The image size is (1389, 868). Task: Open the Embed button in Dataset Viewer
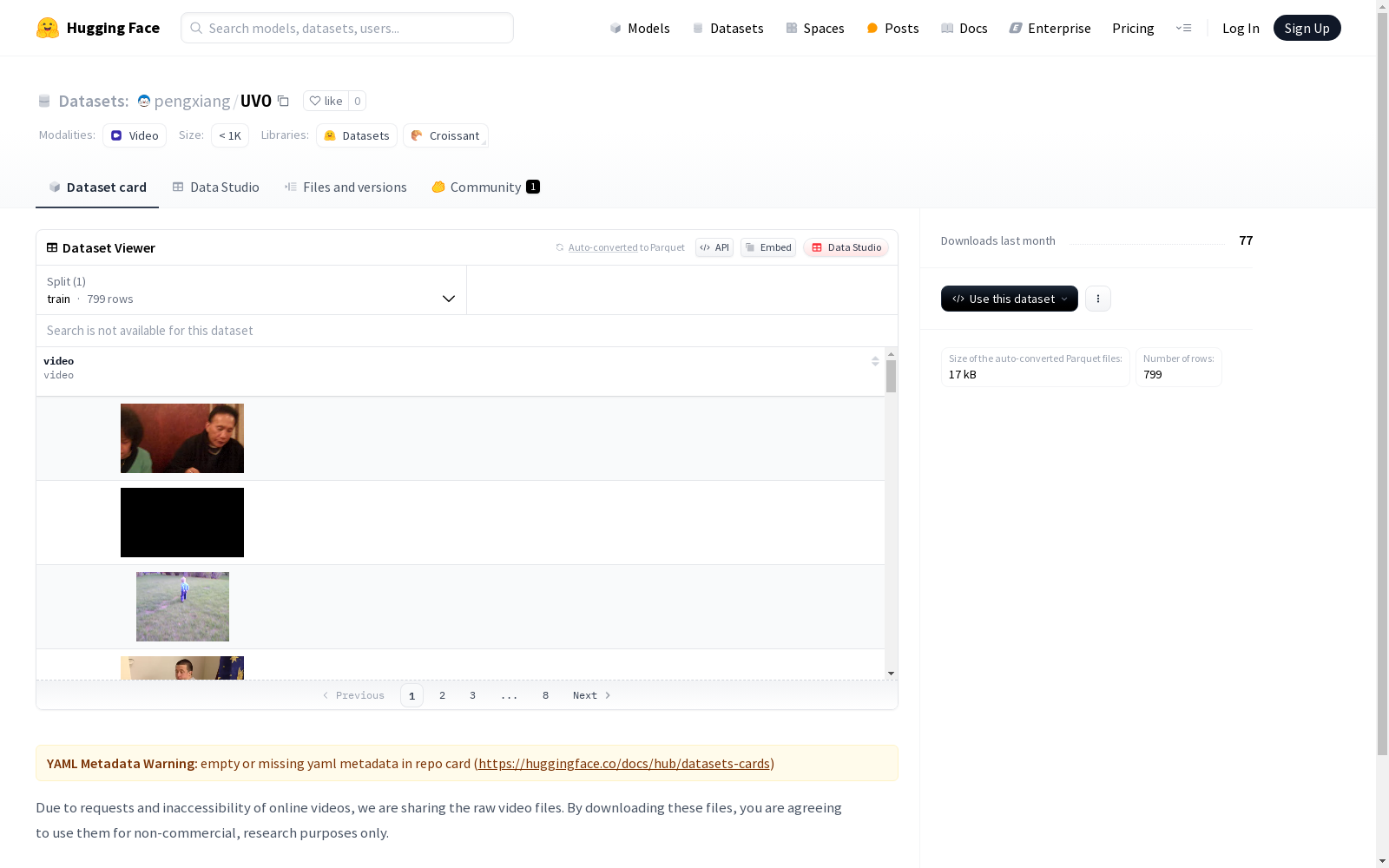pos(768,247)
